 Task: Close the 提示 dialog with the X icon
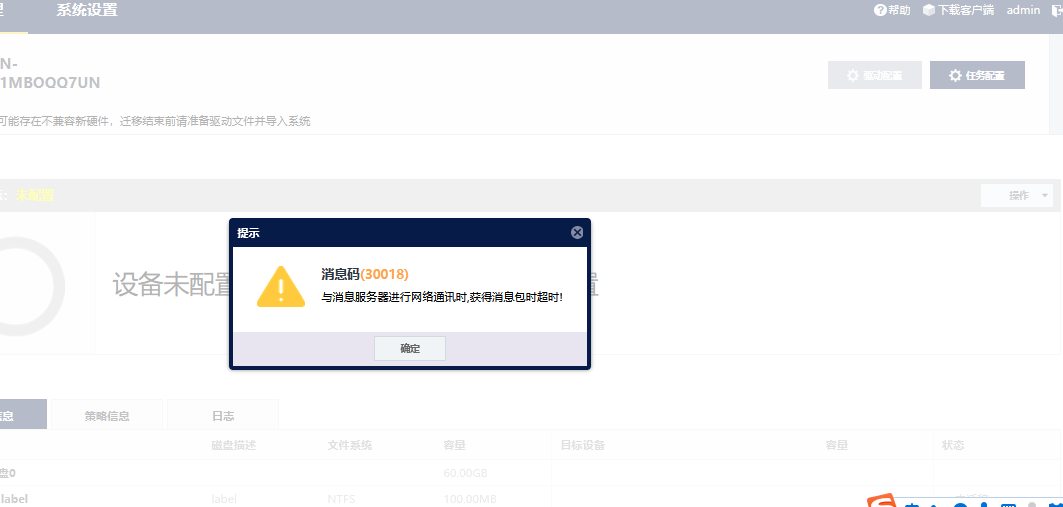coord(577,232)
